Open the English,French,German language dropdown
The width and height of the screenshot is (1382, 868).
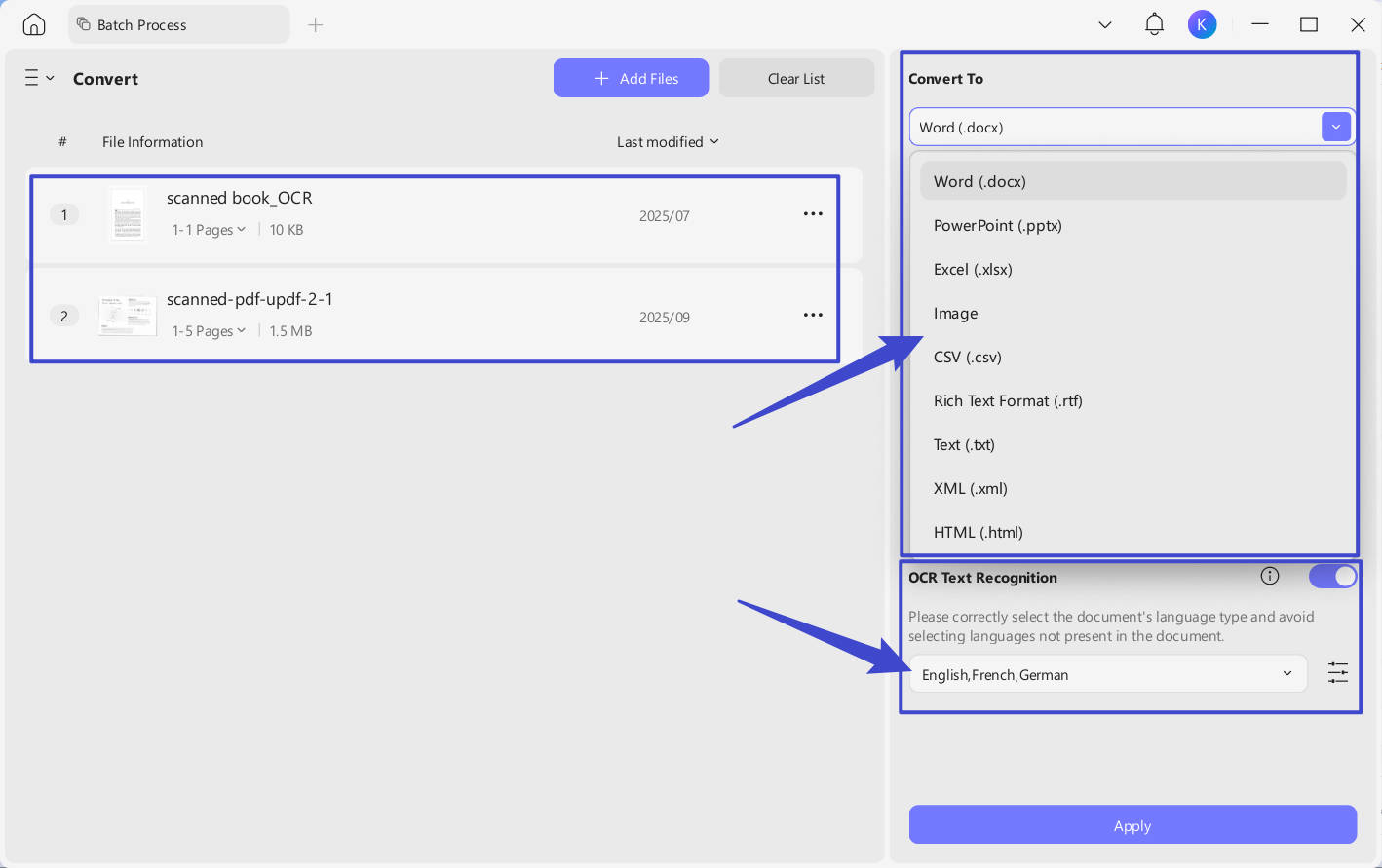(x=1107, y=674)
